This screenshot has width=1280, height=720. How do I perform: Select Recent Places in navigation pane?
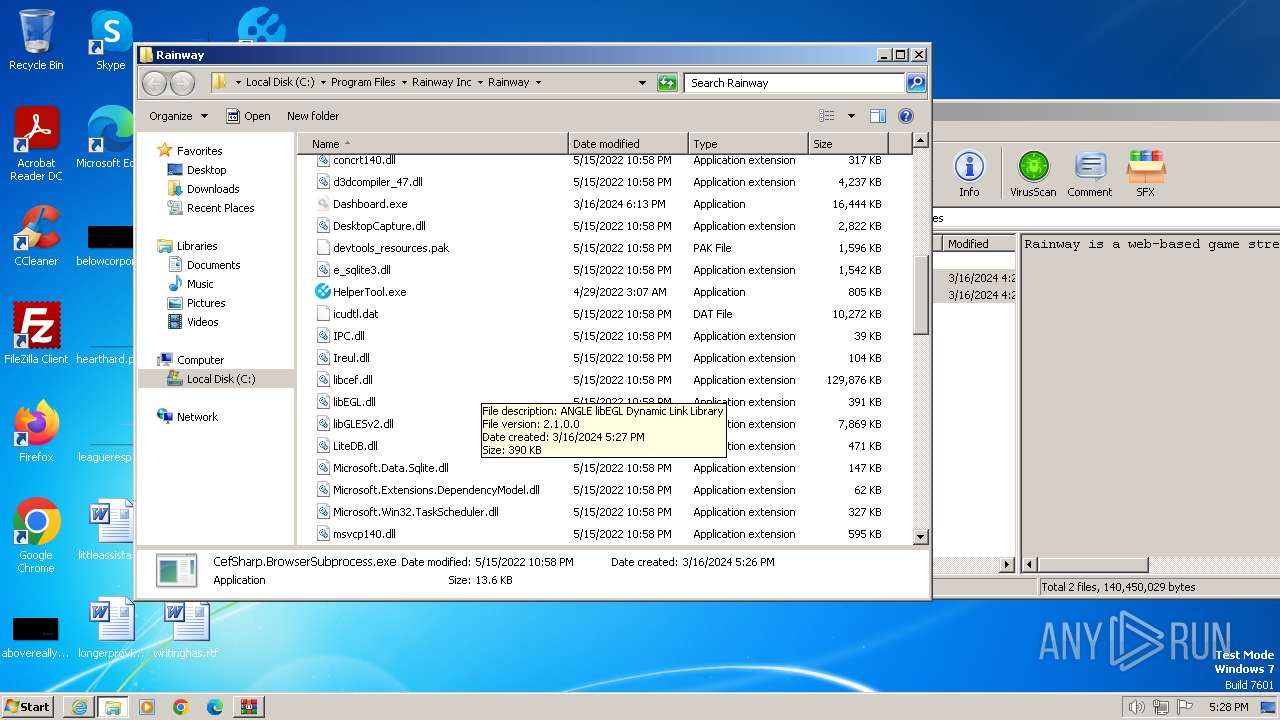(x=220, y=208)
